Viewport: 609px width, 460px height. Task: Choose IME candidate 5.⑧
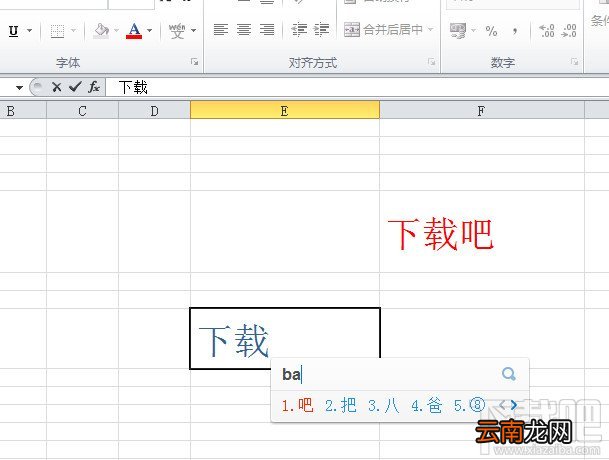(470, 405)
